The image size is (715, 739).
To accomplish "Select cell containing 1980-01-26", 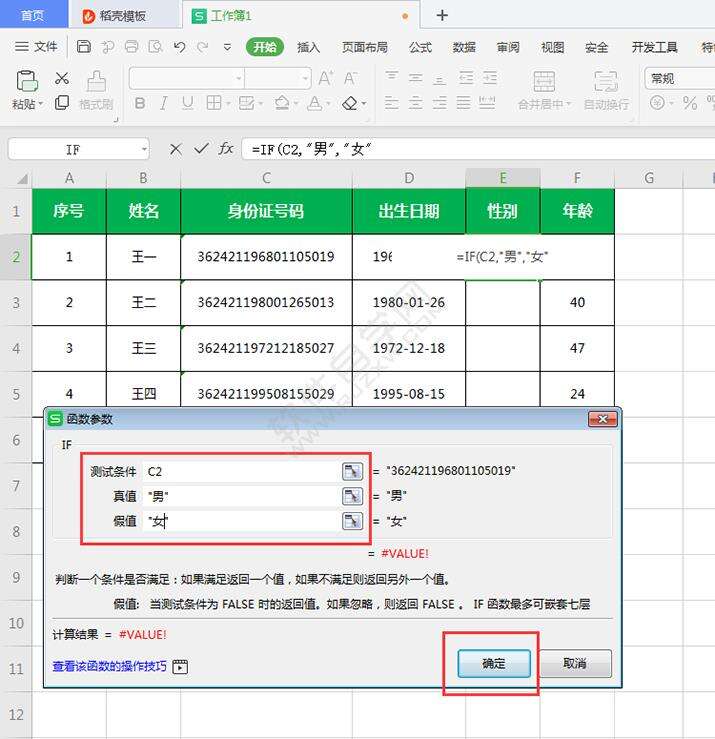I will (409, 303).
